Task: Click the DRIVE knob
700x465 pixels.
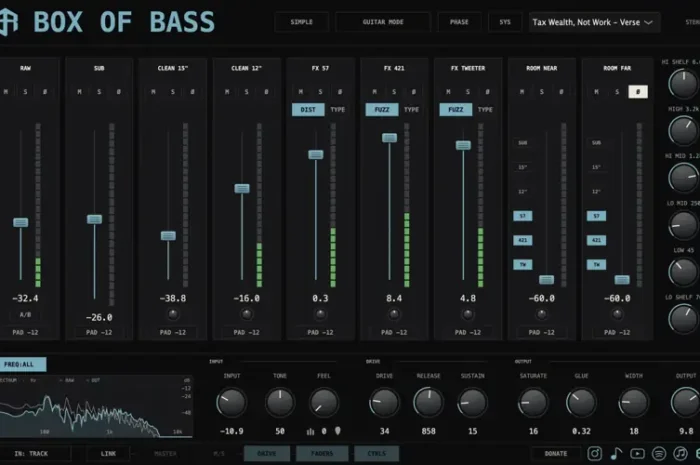Action: [x=384, y=403]
